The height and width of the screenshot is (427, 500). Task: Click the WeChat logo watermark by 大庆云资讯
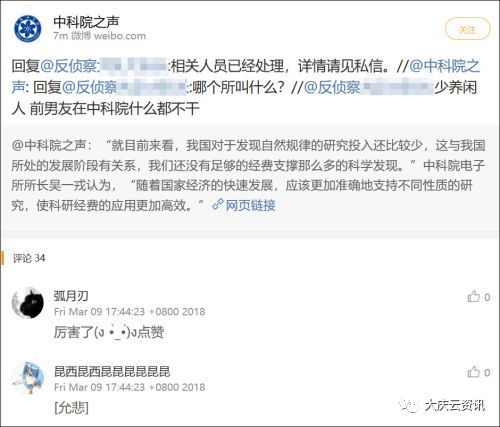tap(409, 405)
